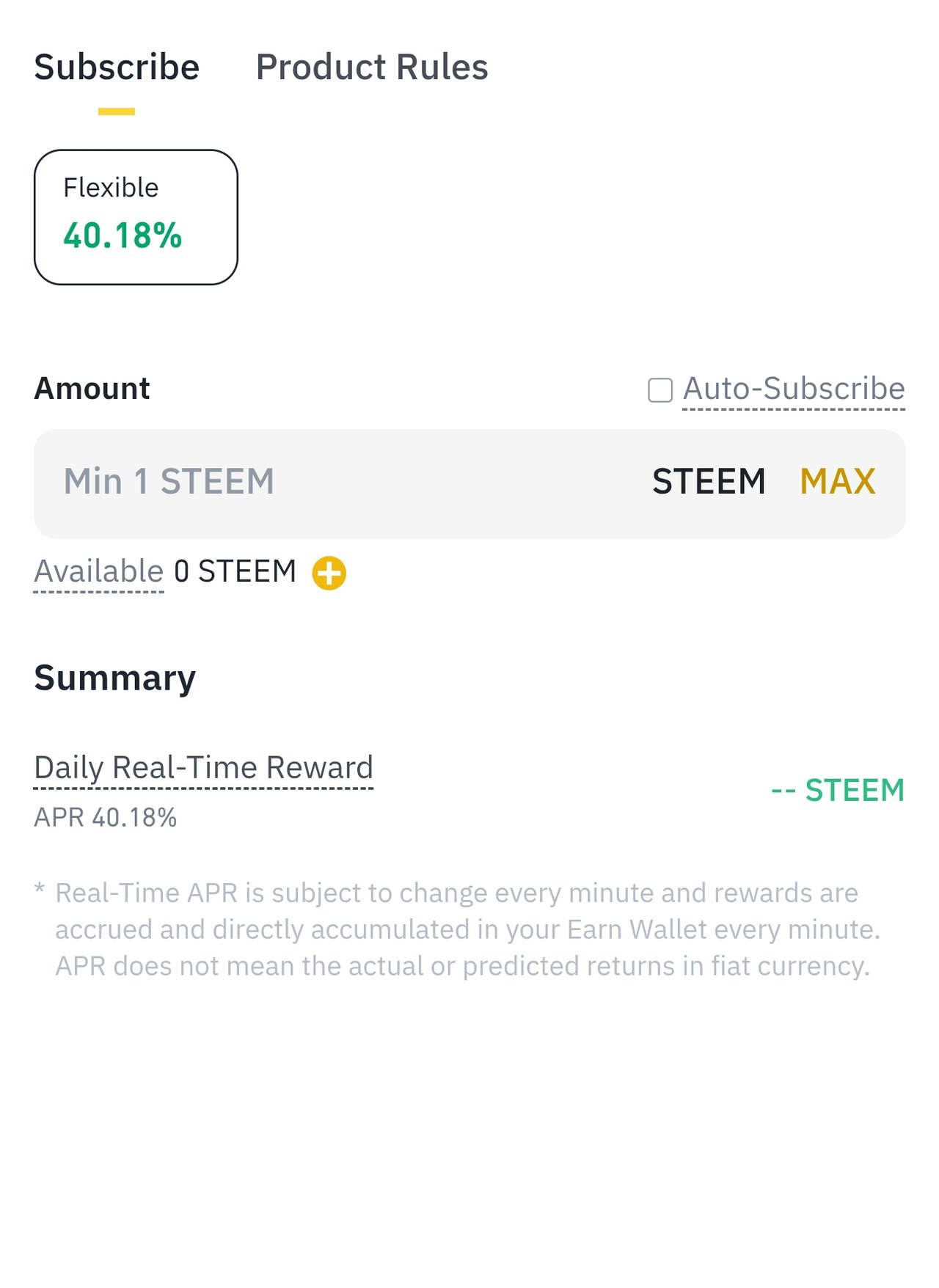Click the Amount section label
Image resolution: width=939 pixels, height=1288 pixels.
coord(92,389)
